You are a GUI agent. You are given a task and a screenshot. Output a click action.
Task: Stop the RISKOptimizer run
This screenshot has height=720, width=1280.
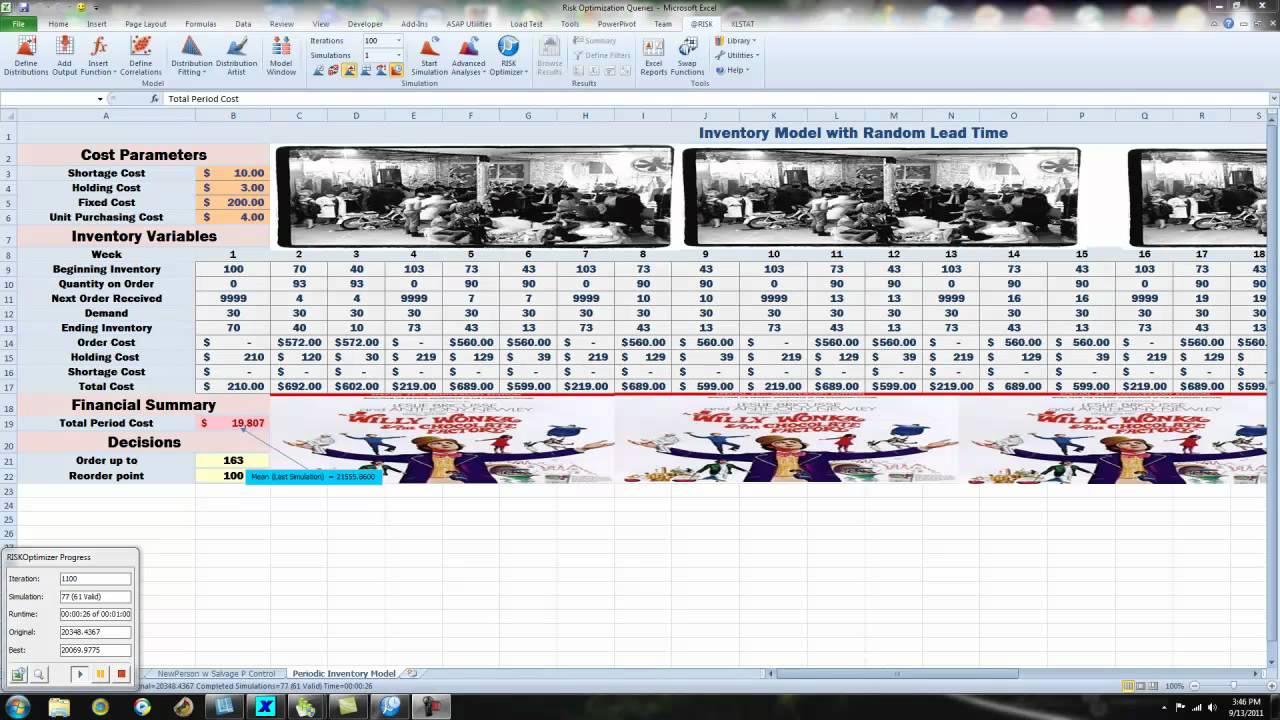pyautogui.click(x=122, y=675)
